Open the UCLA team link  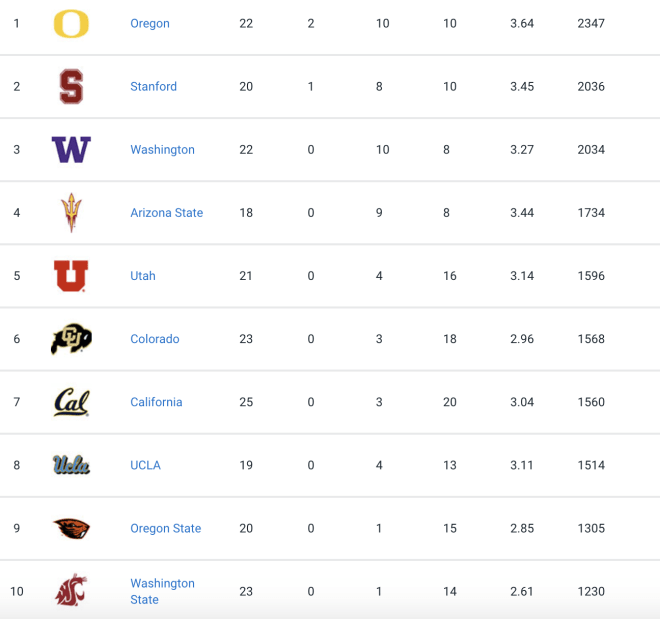pyautogui.click(x=146, y=465)
